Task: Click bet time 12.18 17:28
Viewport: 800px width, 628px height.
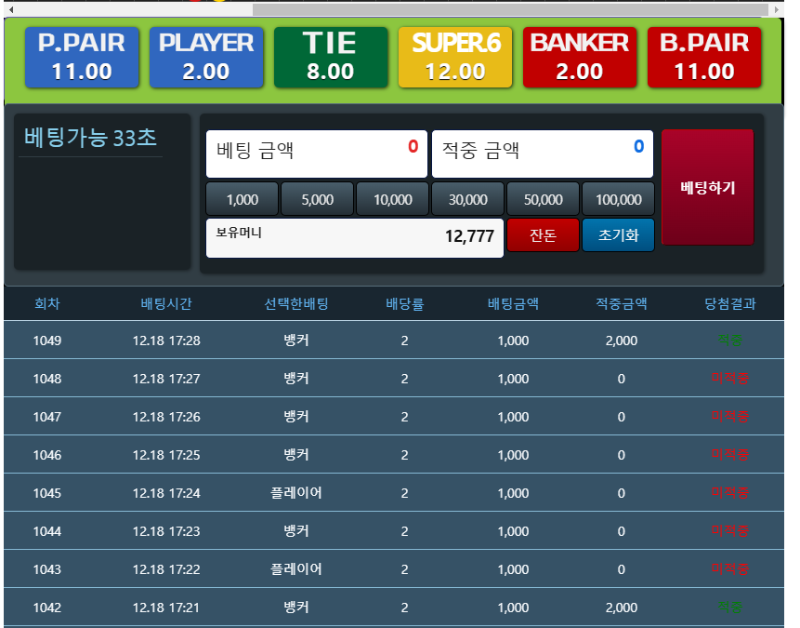Action: click(166, 341)
